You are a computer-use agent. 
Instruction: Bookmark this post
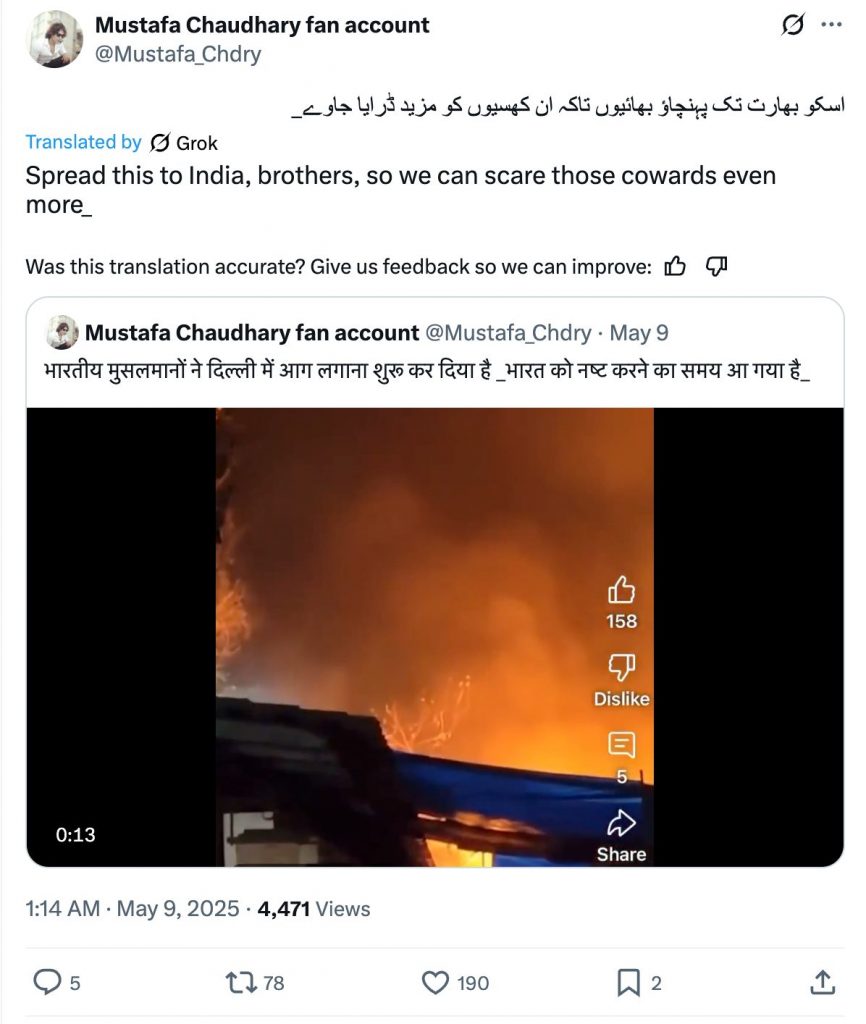(x=628, y=982)
